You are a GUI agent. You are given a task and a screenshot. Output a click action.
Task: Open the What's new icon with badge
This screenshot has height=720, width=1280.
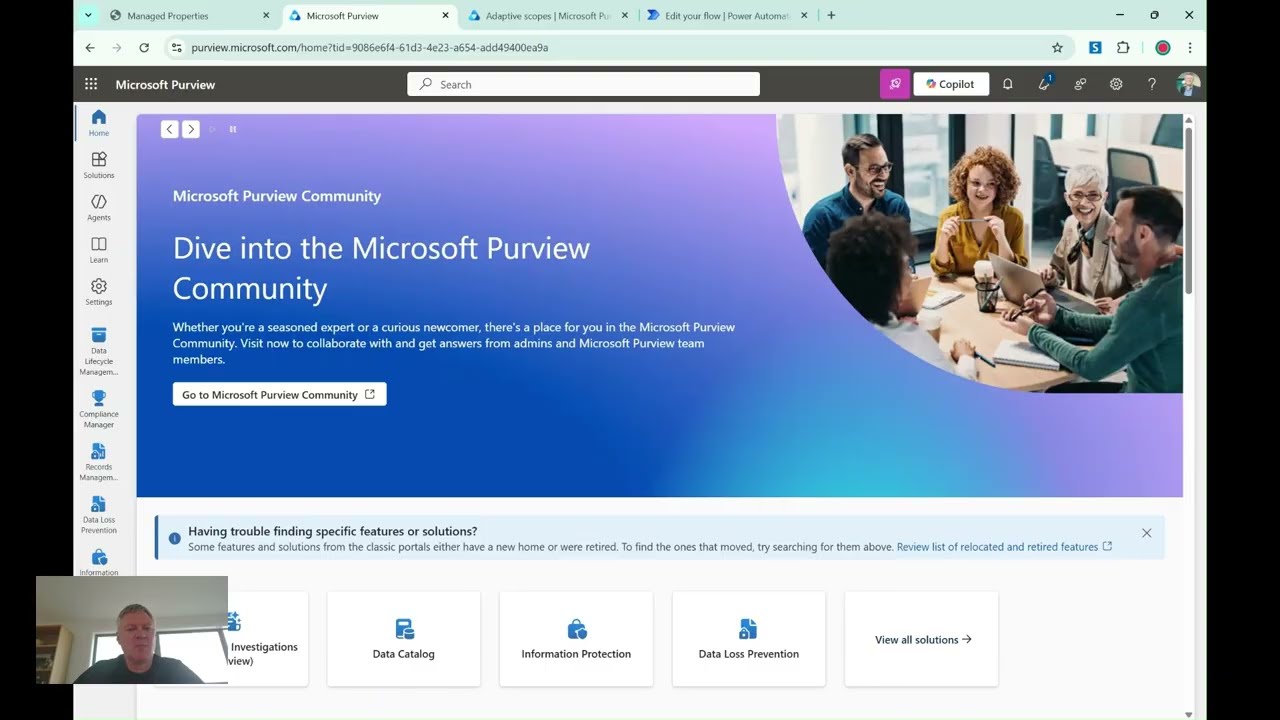point(1044,85)
